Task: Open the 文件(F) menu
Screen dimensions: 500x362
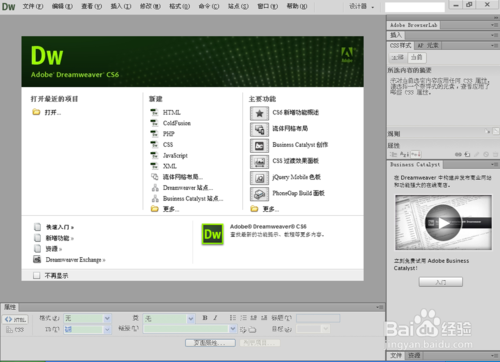Action: (x=33, y=6)
